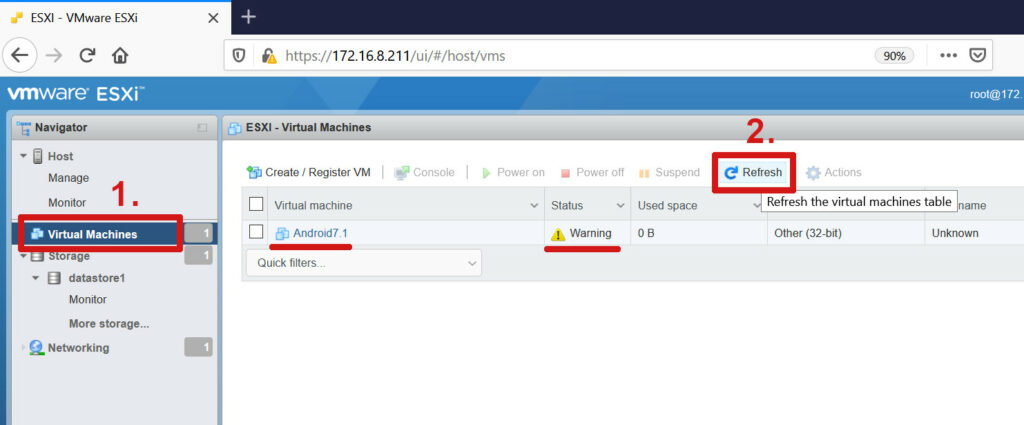The height and width of the screenshot is (425, 1024).
Task: Click the tracking protection shield icon
Action: tap(239, 56)
